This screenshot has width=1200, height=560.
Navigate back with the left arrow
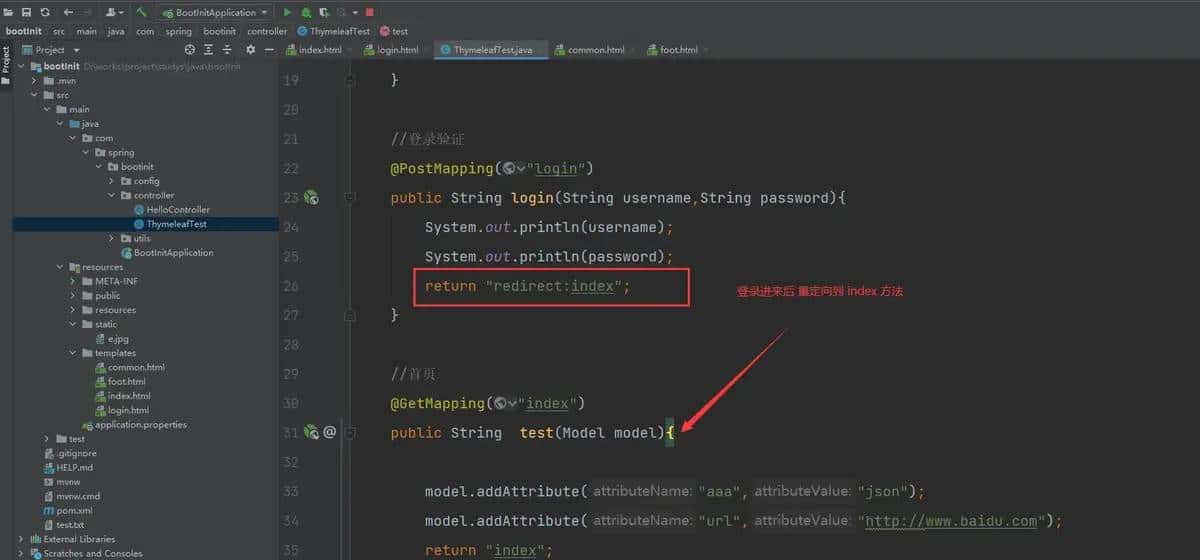coord(68,12)
